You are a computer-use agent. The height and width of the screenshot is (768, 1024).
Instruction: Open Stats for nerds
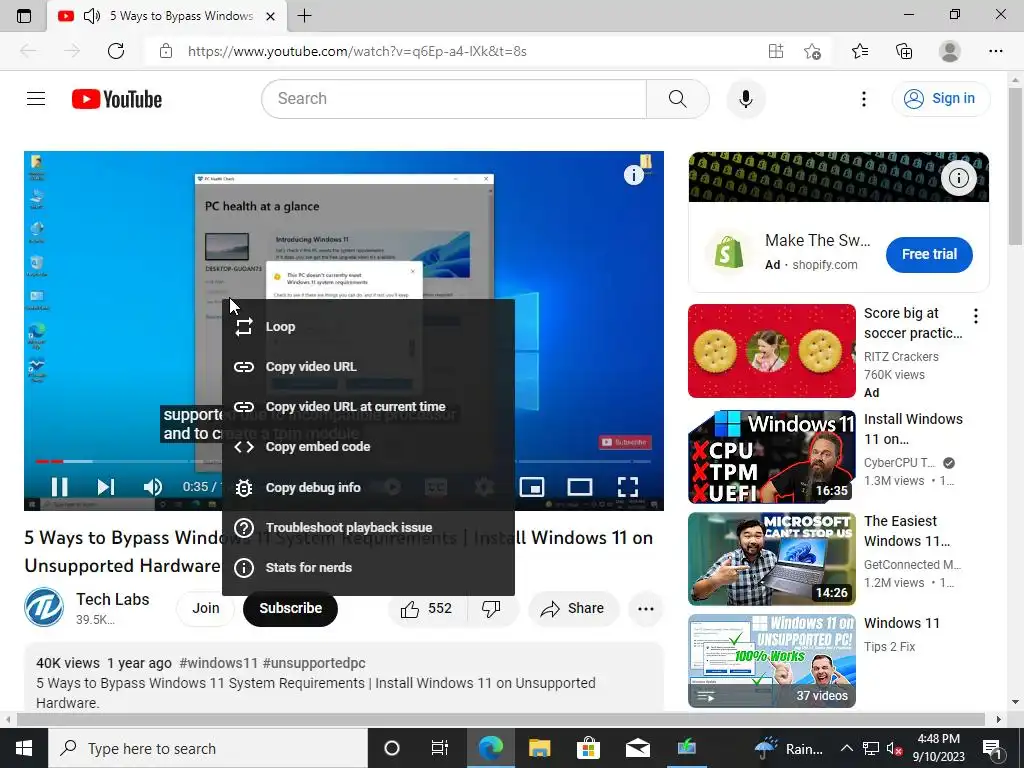coord(368,568)
